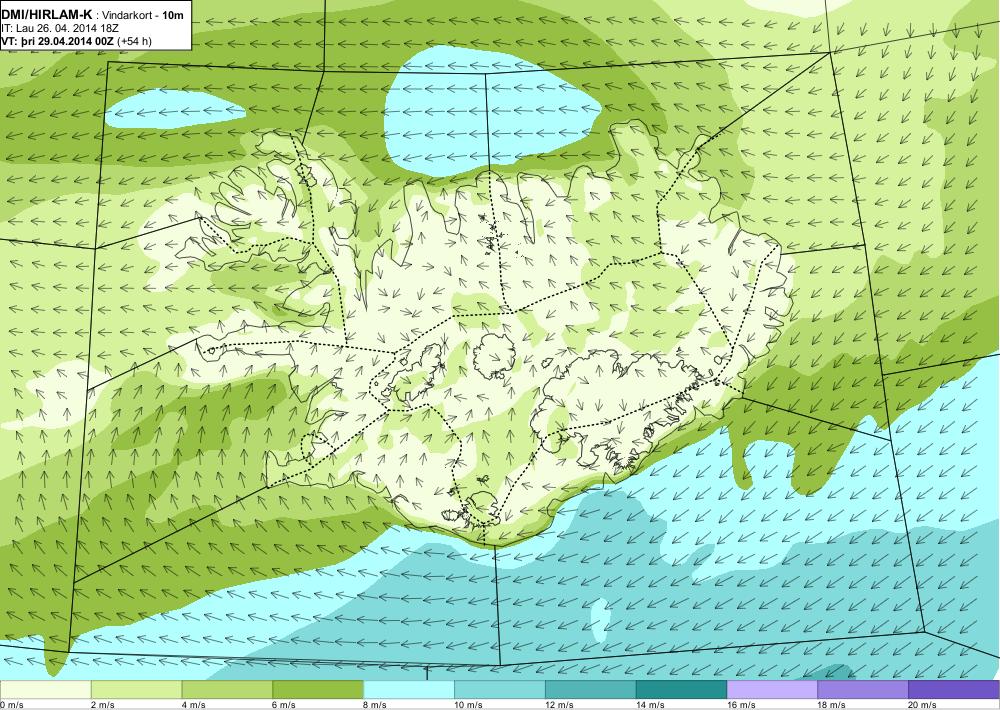Click the "4 m/s" legend label

tap(194, 705)
